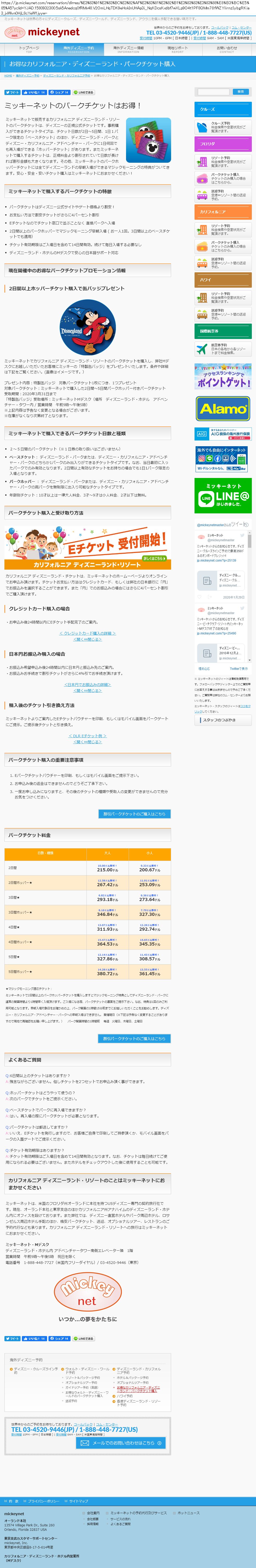The width and height of the screenshot is (256, 1568).
Task: Select the pink Florida park ticket icon
Action: (x=202, y=178)
